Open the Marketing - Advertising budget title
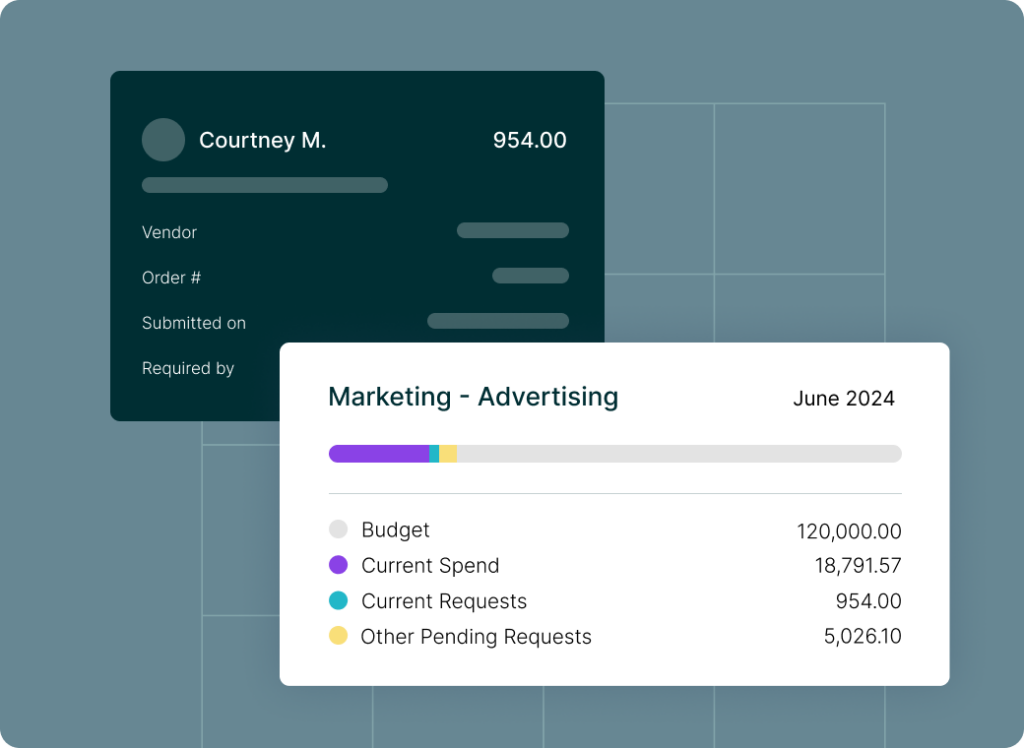This screenshot has height=748, width=1024. [473, 397]
